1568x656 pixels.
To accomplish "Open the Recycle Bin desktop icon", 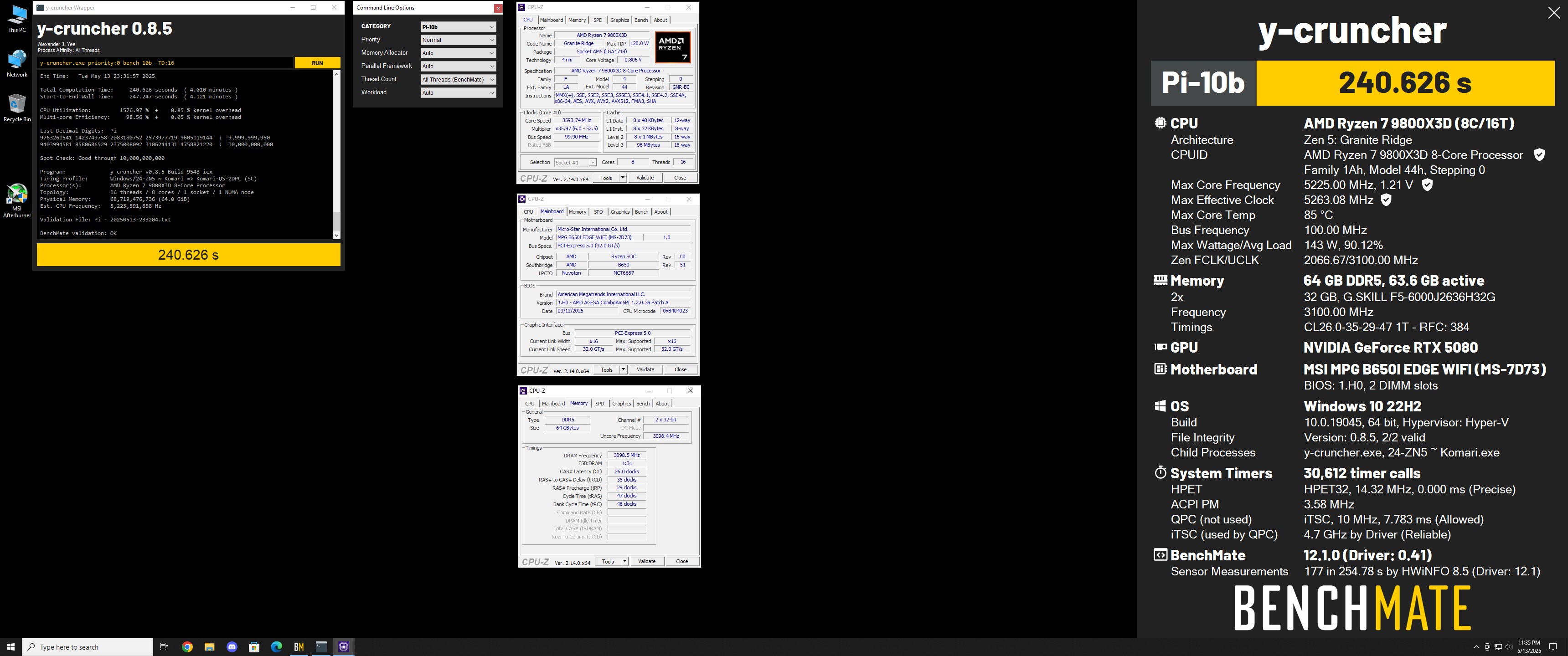I will (x=17, y=108).
